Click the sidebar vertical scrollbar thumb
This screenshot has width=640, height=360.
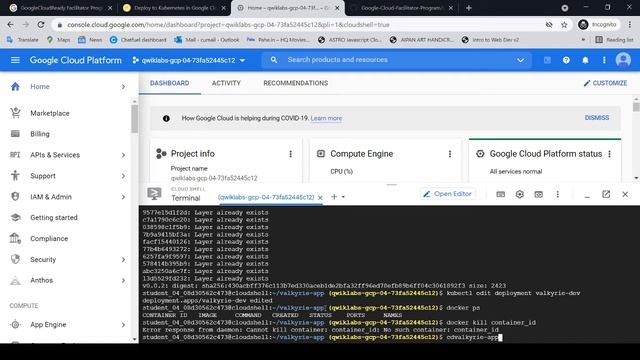click(x=134, y=119)
